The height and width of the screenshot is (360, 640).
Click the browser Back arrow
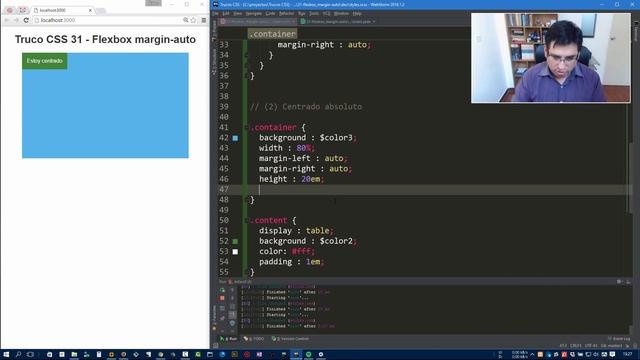tap(7, 20)
